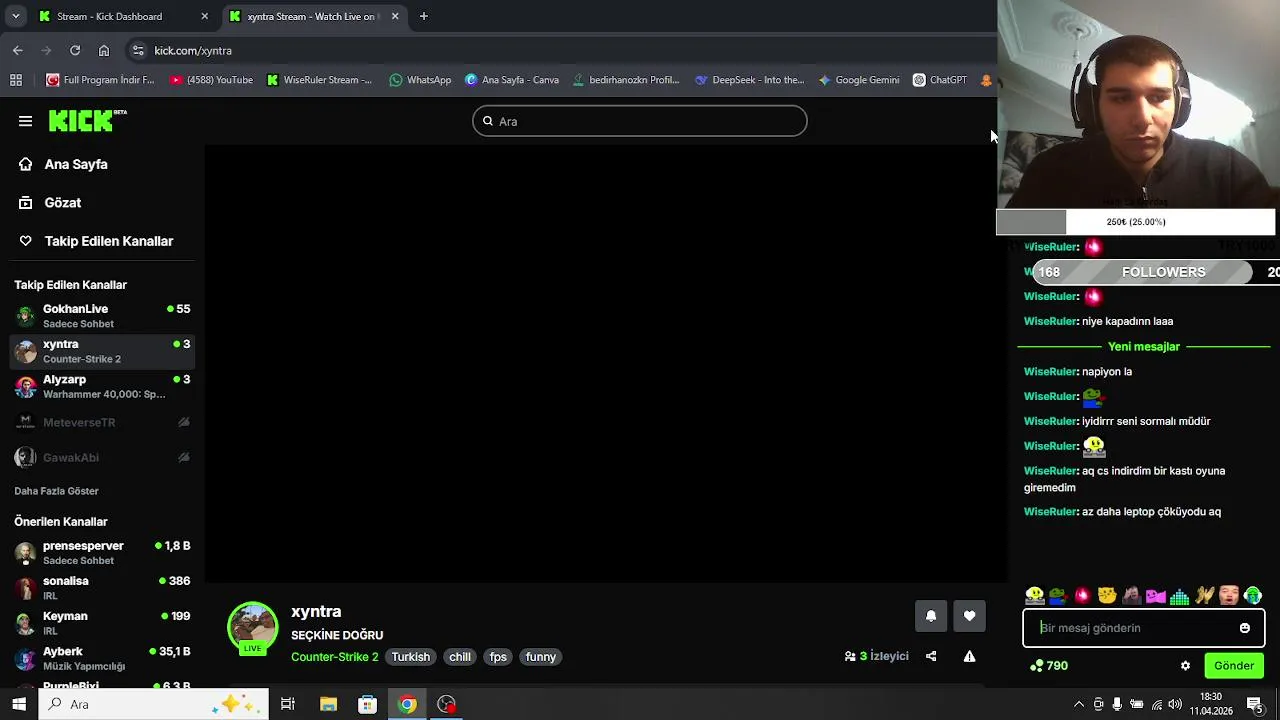Open a new browser tab
This screenshot has width=1280, height=720.
(x=424, y=16)
